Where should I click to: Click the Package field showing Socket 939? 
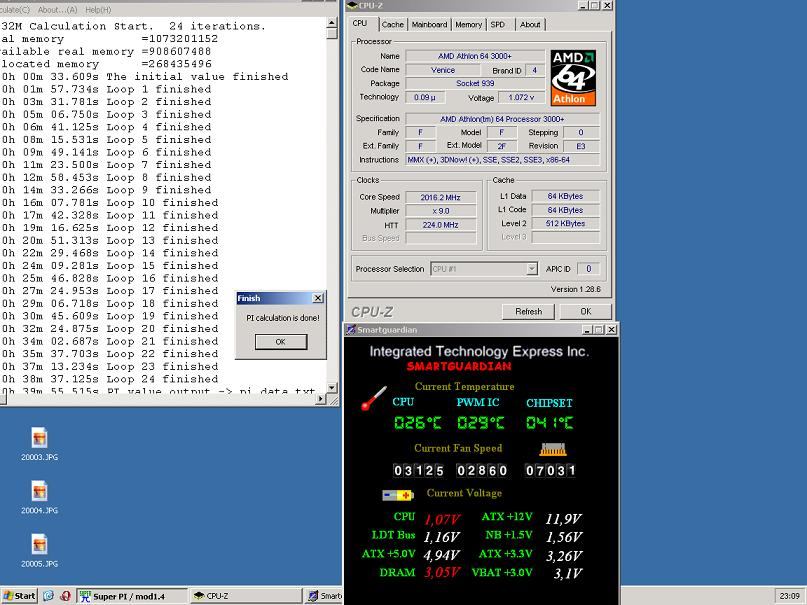475,83
